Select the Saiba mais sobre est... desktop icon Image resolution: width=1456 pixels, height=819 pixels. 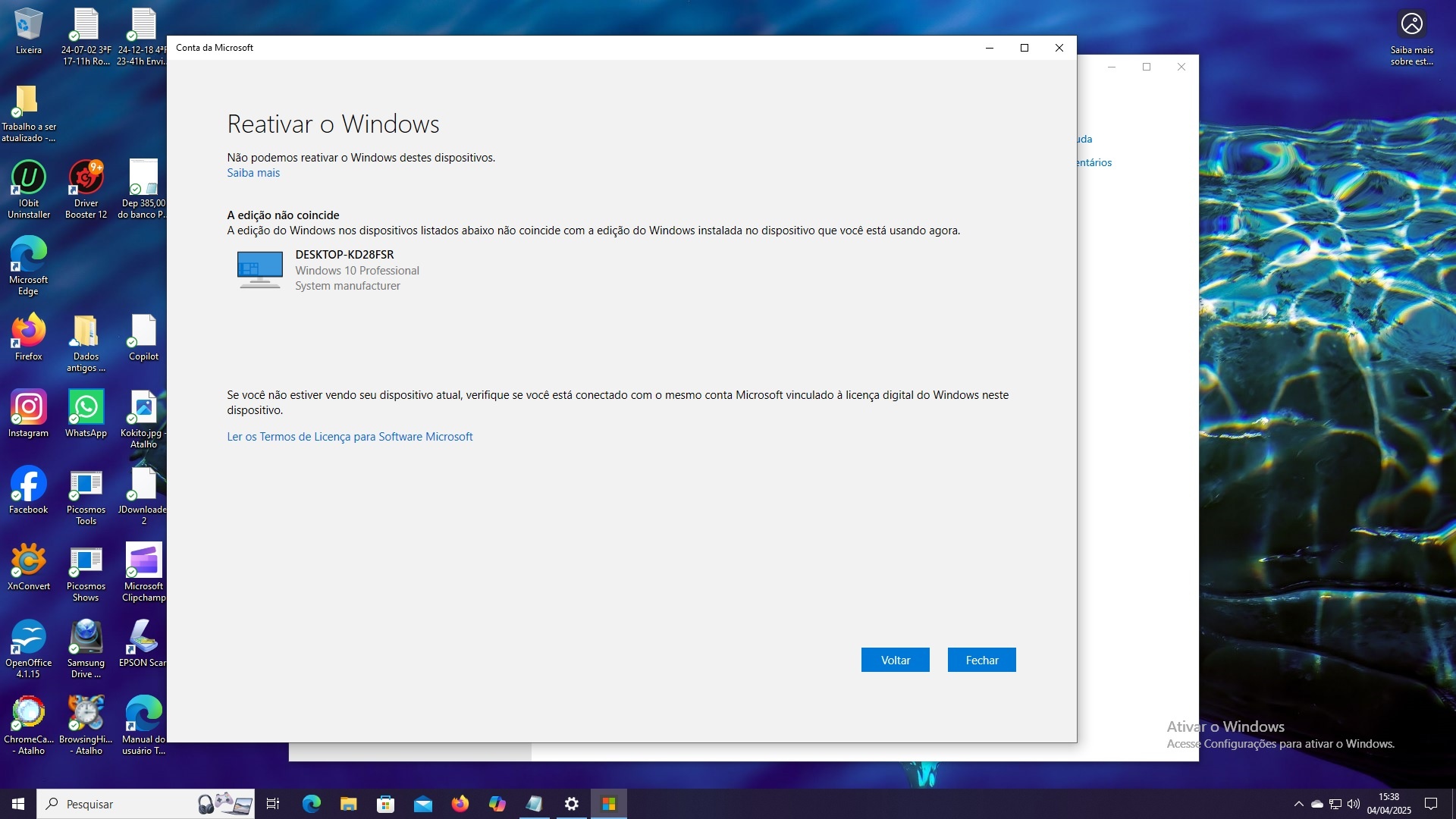[1411, 37]
